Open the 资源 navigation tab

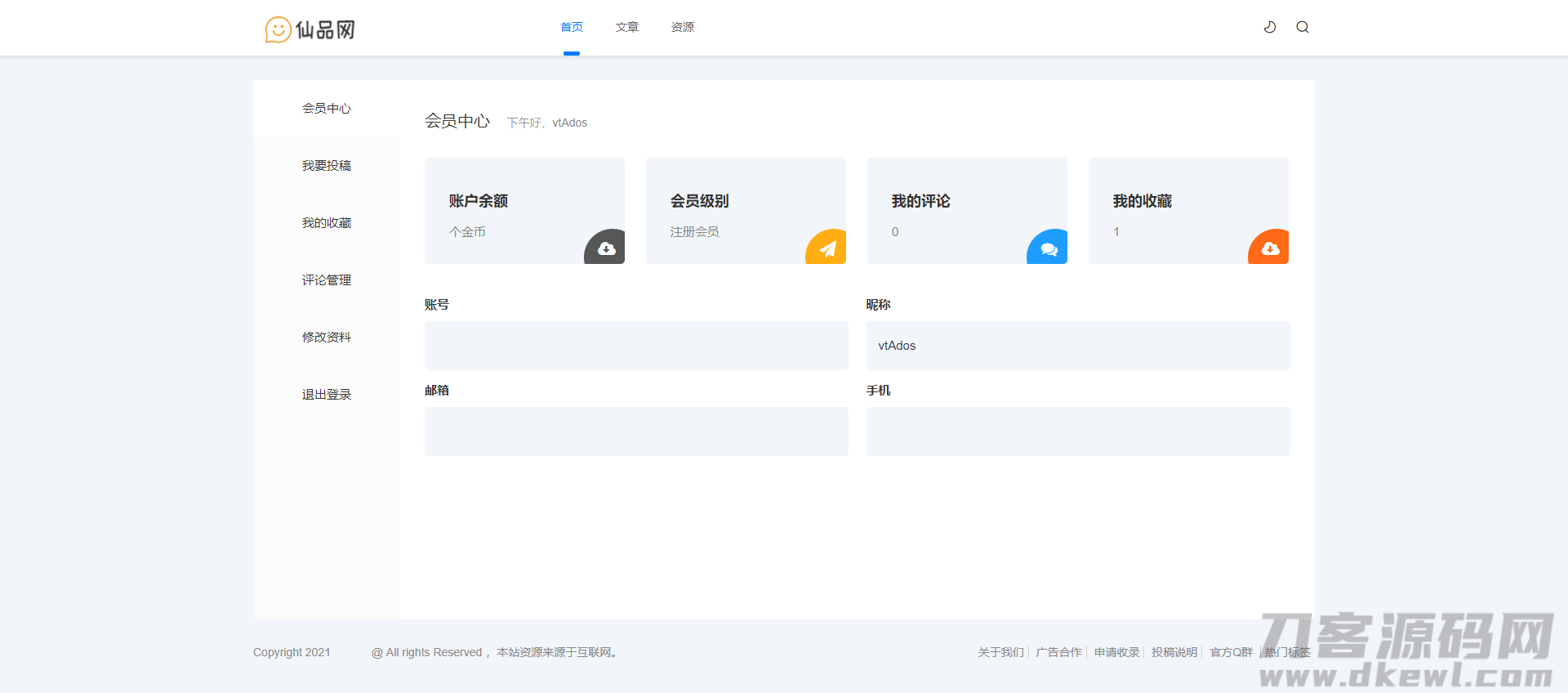[x=683, y=27]
